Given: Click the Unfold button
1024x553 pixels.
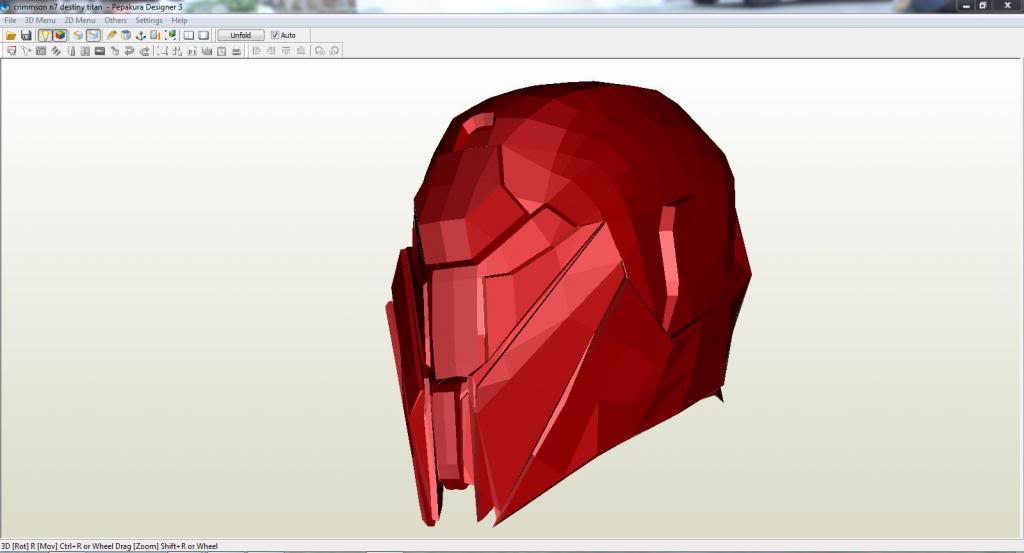Looking at the screenshot, I should pos(240,35).
